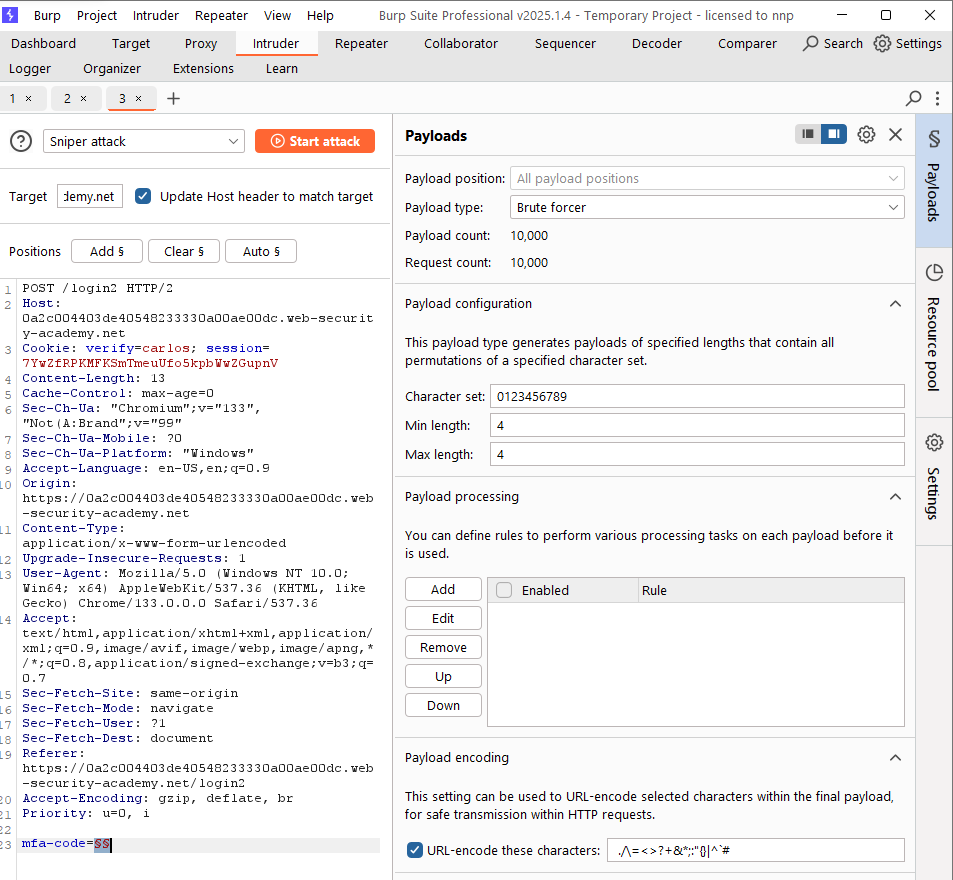Add a payload processing rule
Viewport: 953px width, 880px height.
pyautogui.click(x=443, y=589)
